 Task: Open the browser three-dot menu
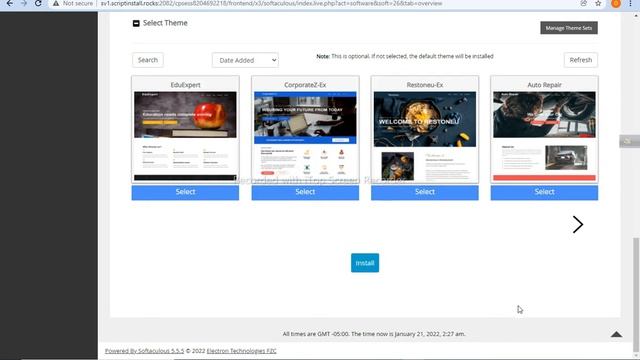(630, 3)
